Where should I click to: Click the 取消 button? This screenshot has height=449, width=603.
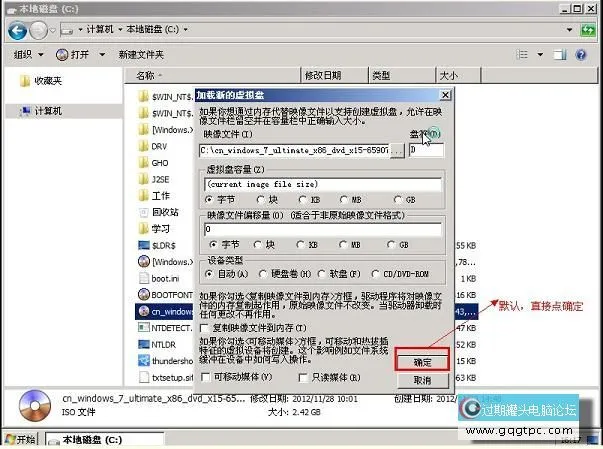[x=422, y=380]
